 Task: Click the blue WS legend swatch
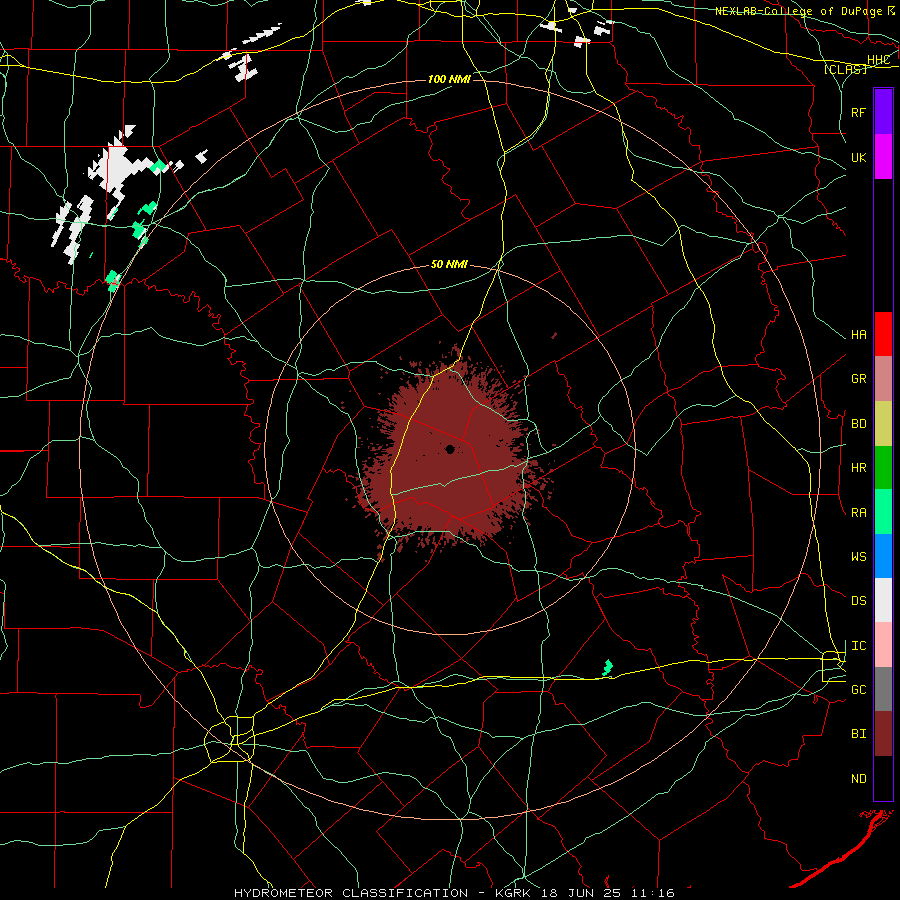click(x=883, y=556)
